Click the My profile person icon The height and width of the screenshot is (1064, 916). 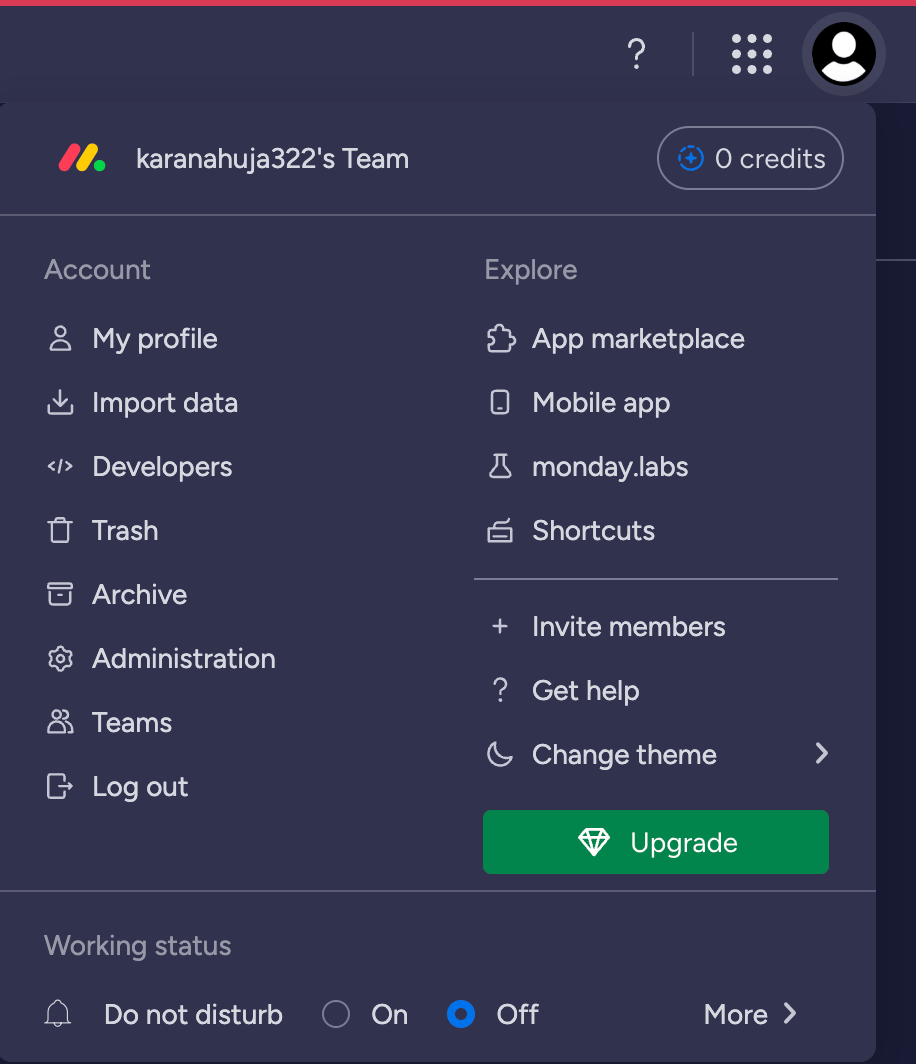pos(60,339)
